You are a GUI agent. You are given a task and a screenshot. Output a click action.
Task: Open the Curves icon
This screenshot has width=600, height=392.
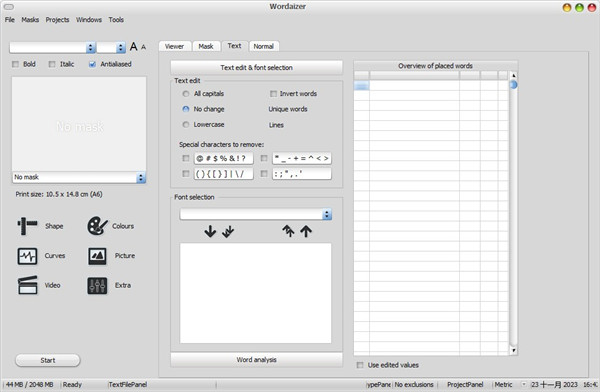27,256
